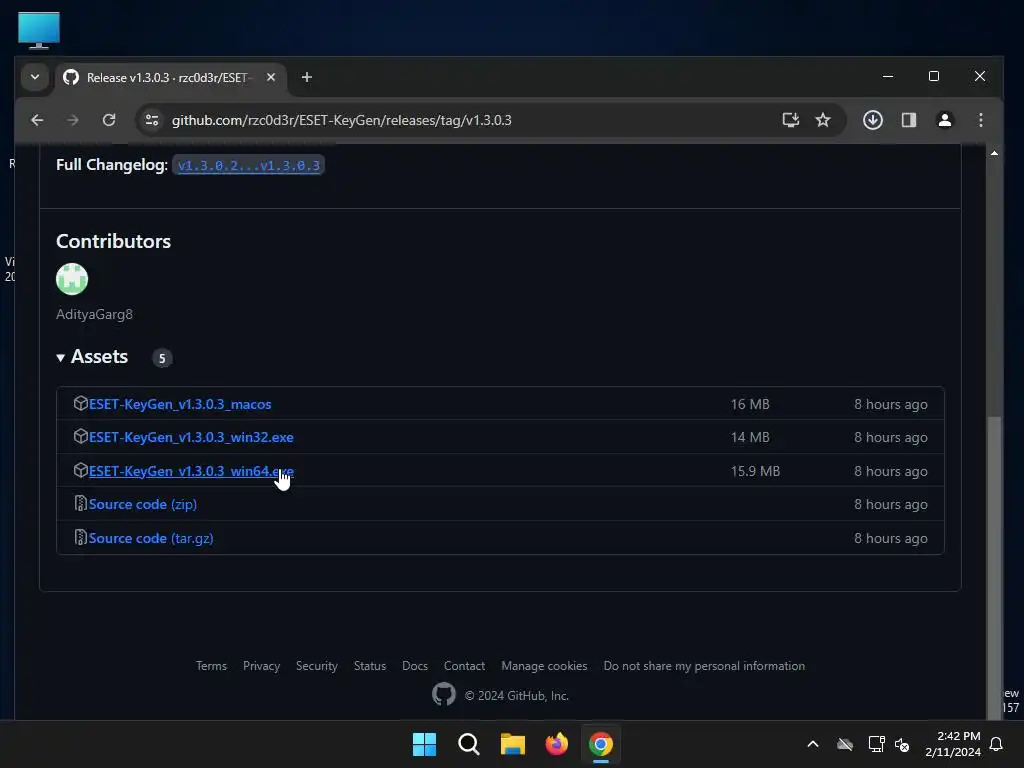Toggle the Chrome side panel icon
The width and height of the screenshot is (1024, 768).
pos(908,120)
